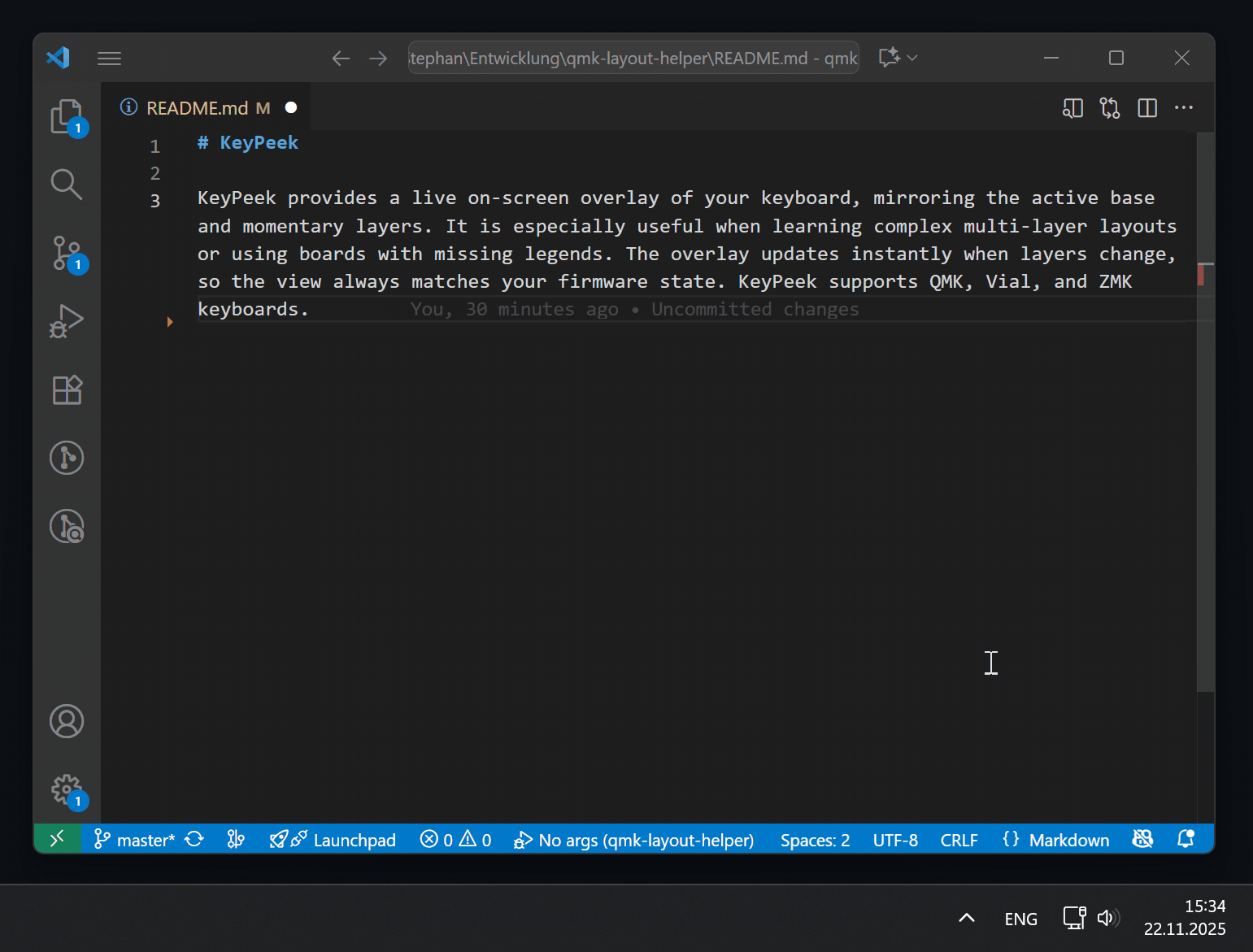Open the Manage gear menu

click(67, 789)
